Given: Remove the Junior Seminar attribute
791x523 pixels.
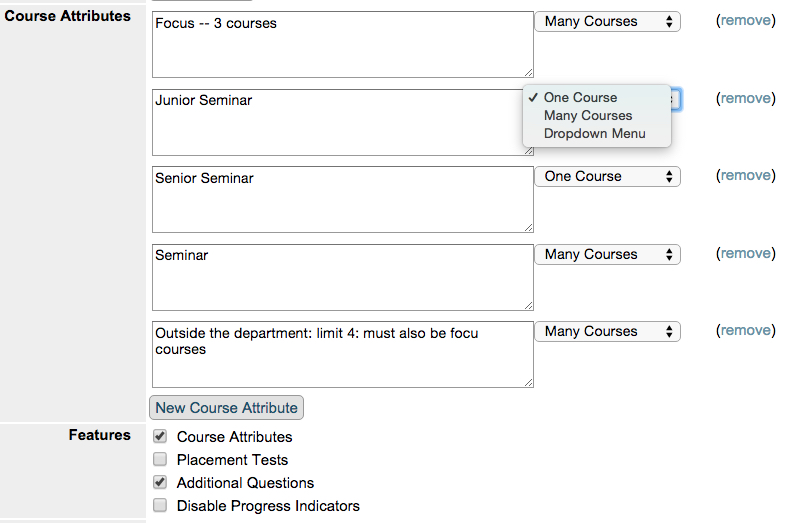Looking at the screenshot, I should [746, 98].
